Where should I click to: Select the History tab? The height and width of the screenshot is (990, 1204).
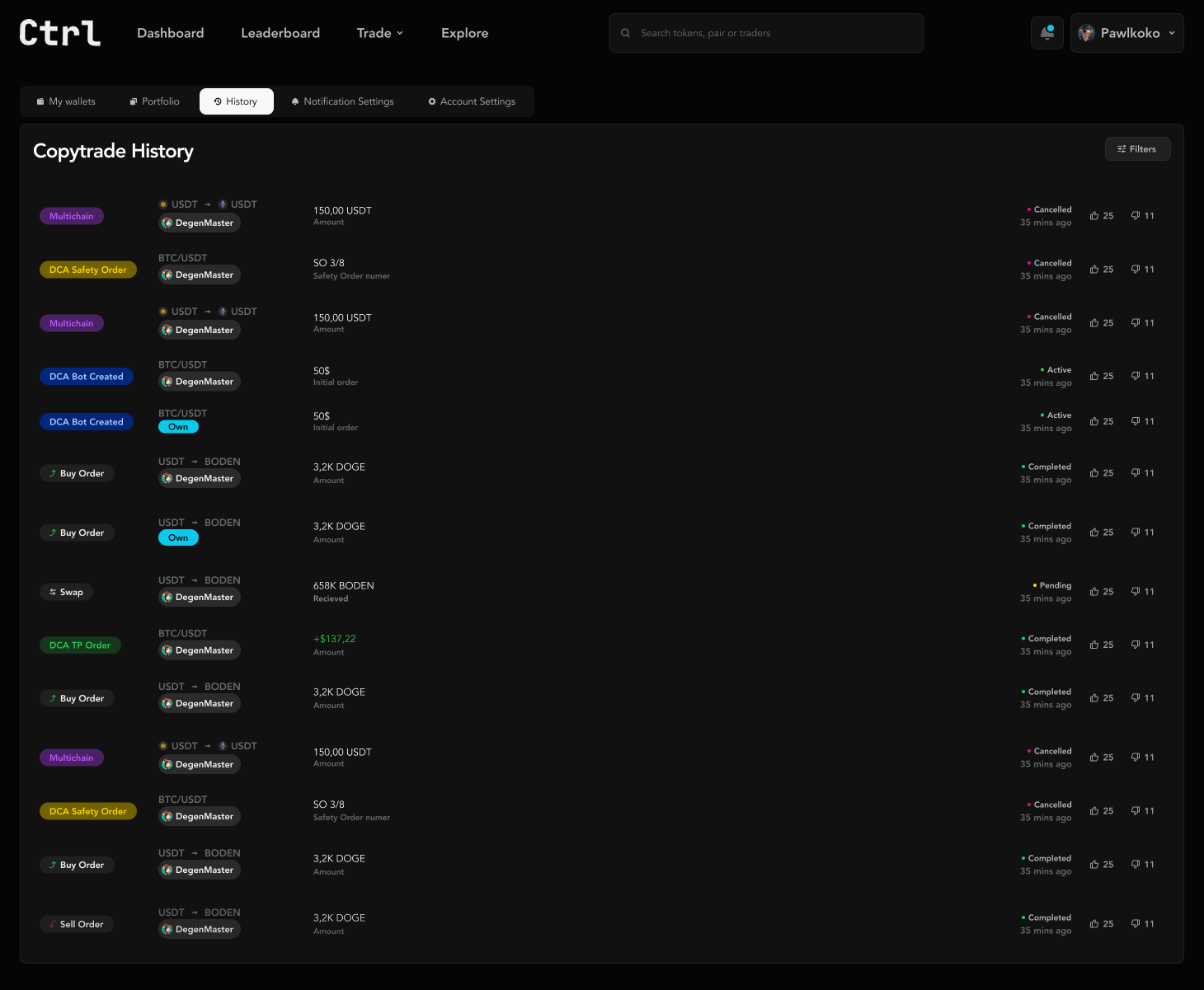click(236, 101)
